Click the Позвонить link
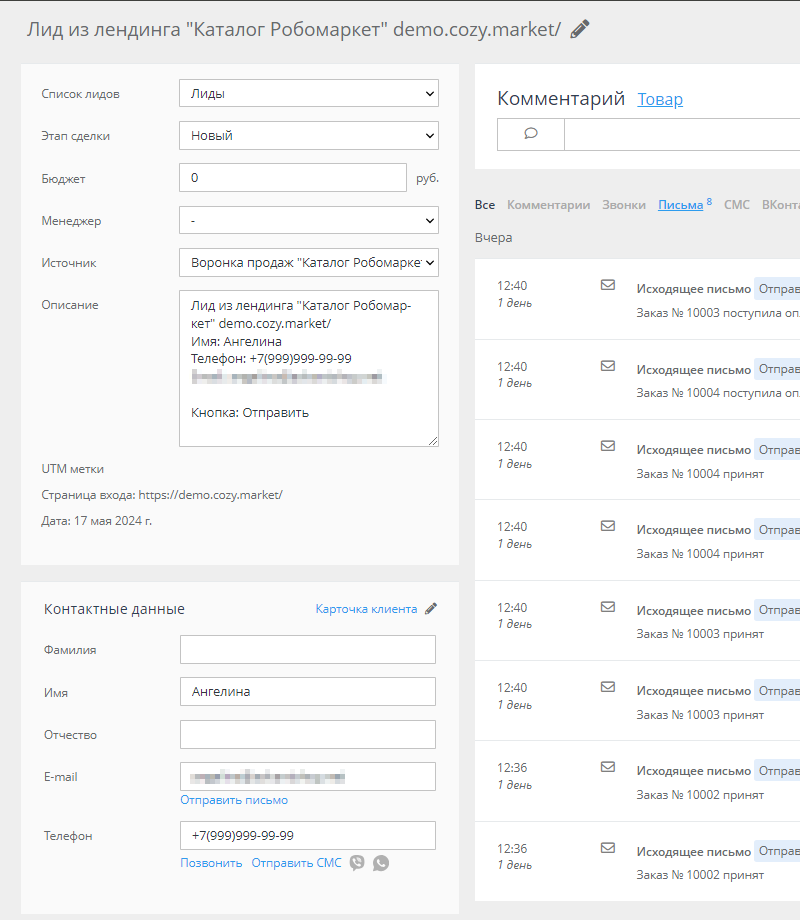This screenshot has width=800, height=920. point(211,863)
